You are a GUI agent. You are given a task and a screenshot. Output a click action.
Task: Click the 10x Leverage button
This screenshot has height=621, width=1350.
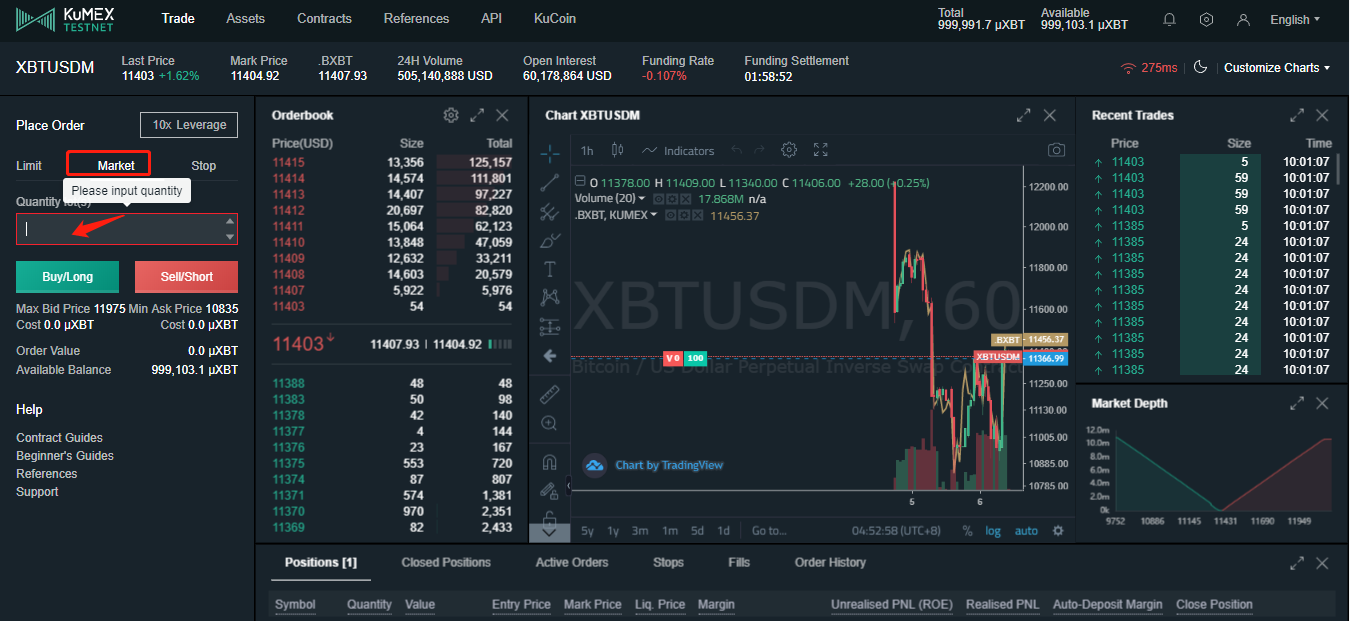[189, 125]
